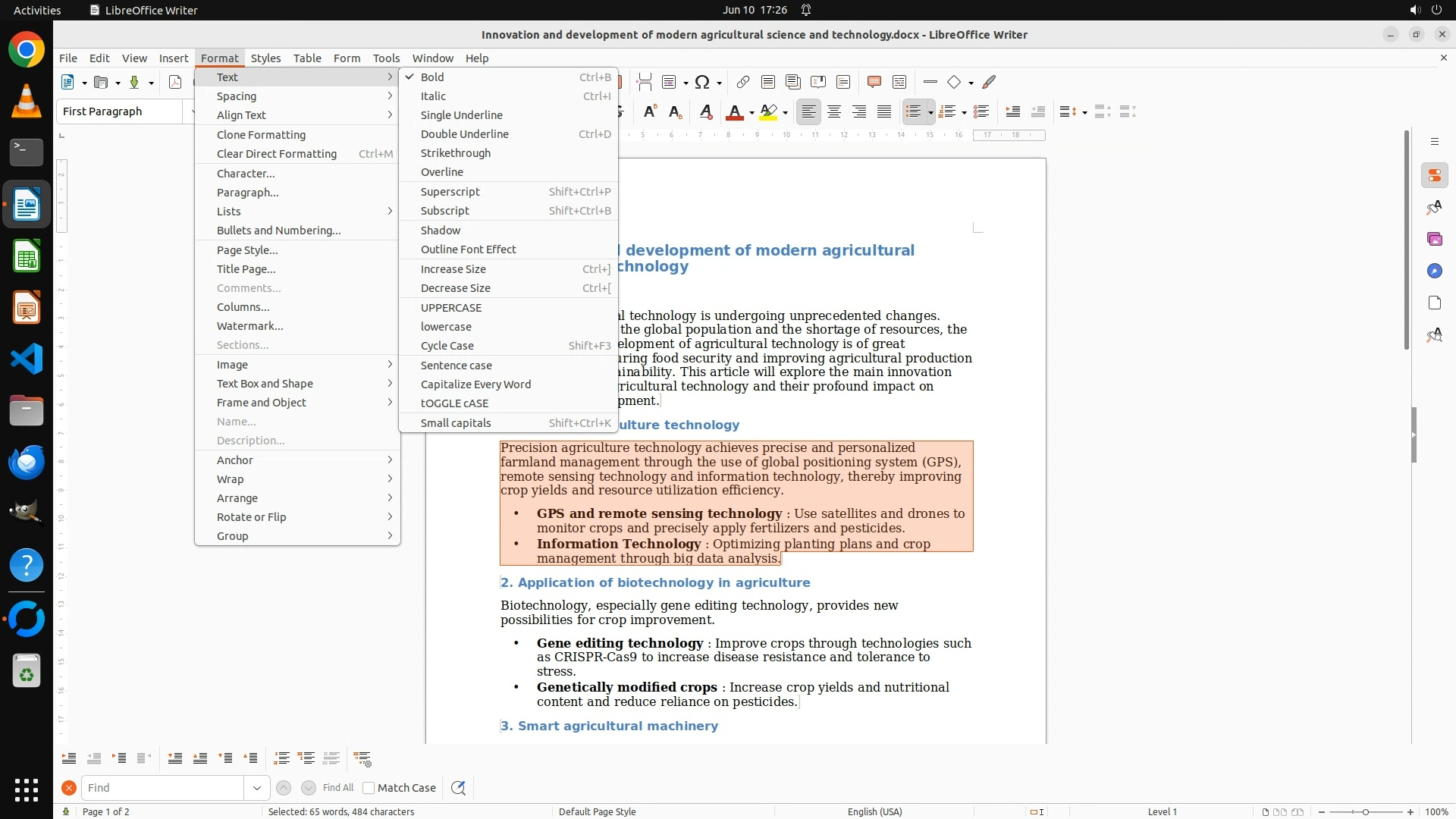Toggle Italic in the Text submenu
The image size is (1456, 819).
click(x=433, y=96)
